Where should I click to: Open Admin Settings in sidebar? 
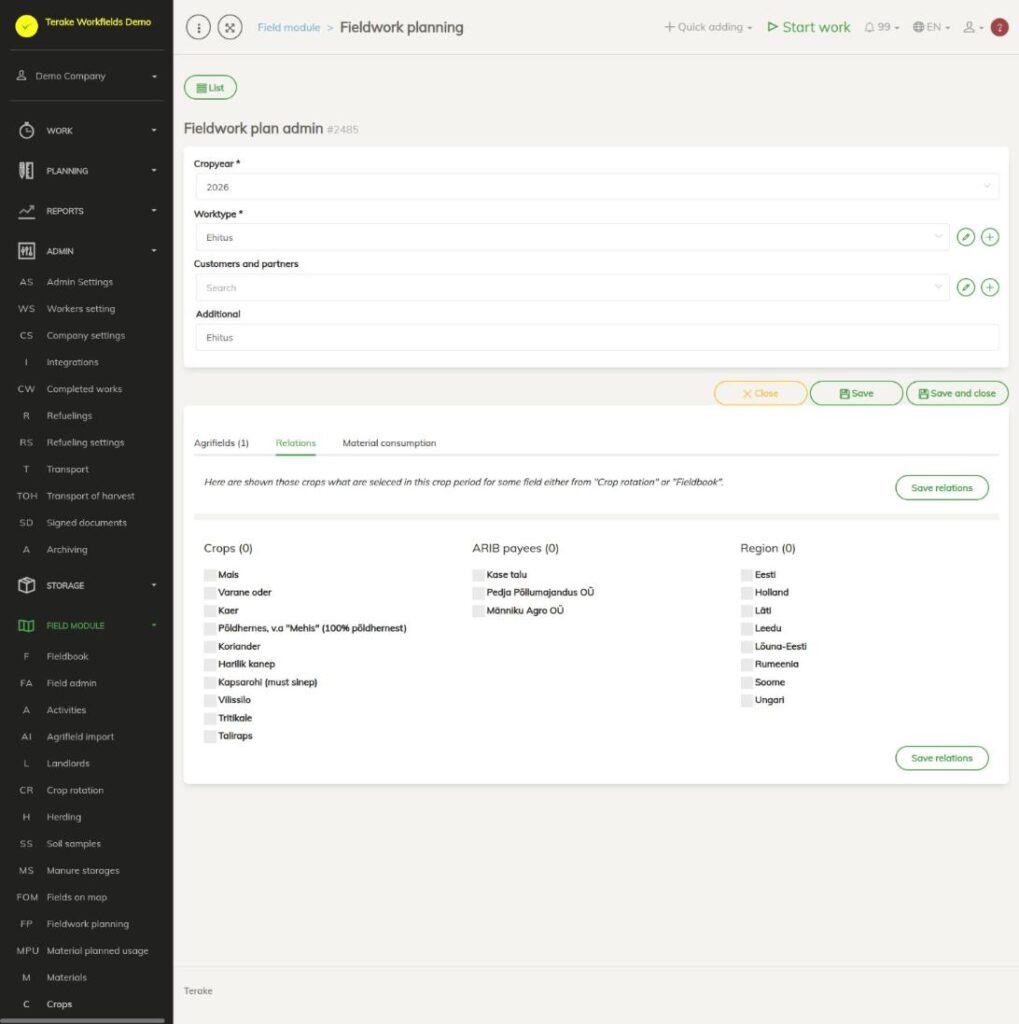click(x=80, y=282)
